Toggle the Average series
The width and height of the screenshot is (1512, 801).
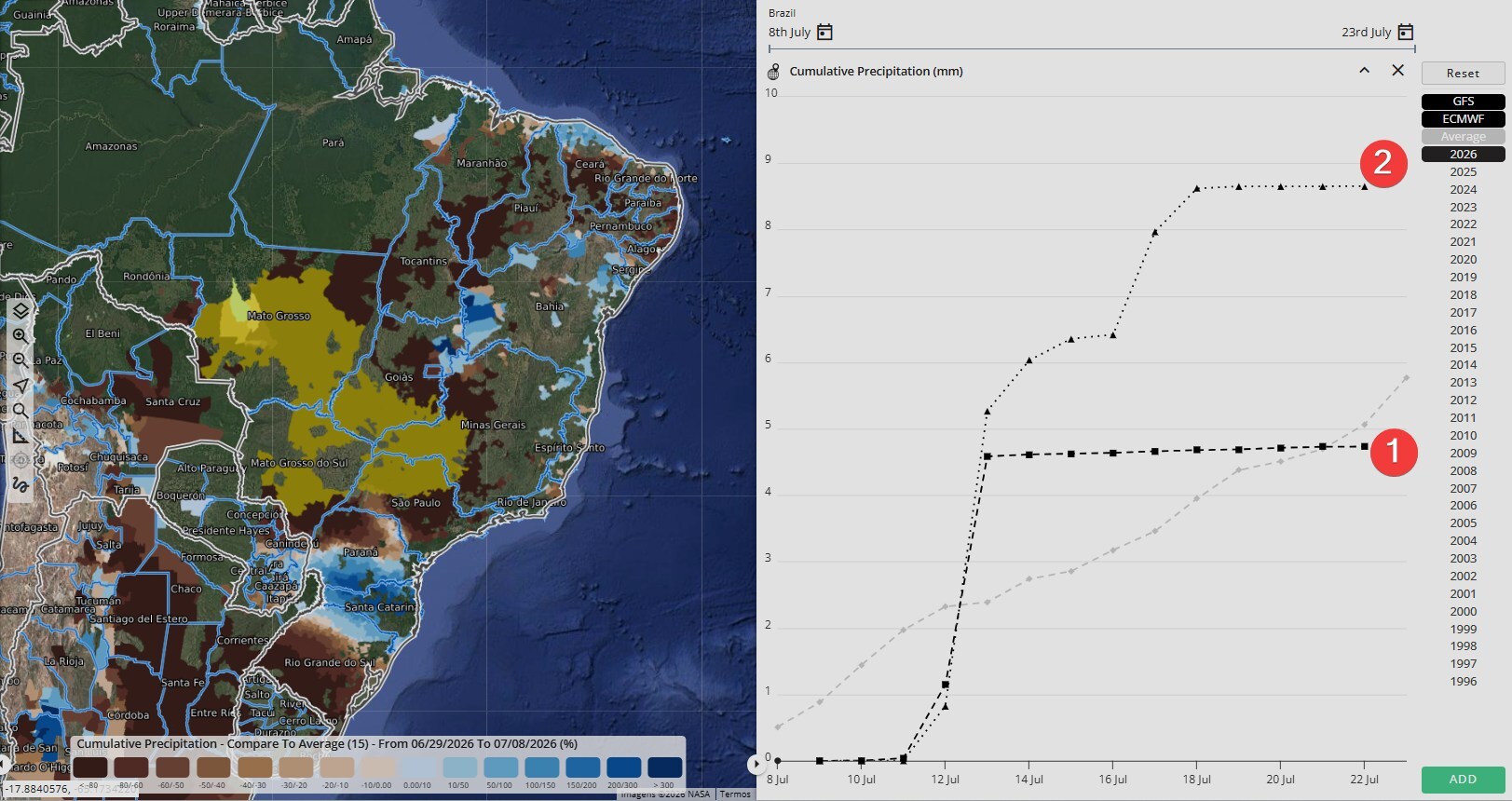pyautogui.click(x=1463, y=137)
